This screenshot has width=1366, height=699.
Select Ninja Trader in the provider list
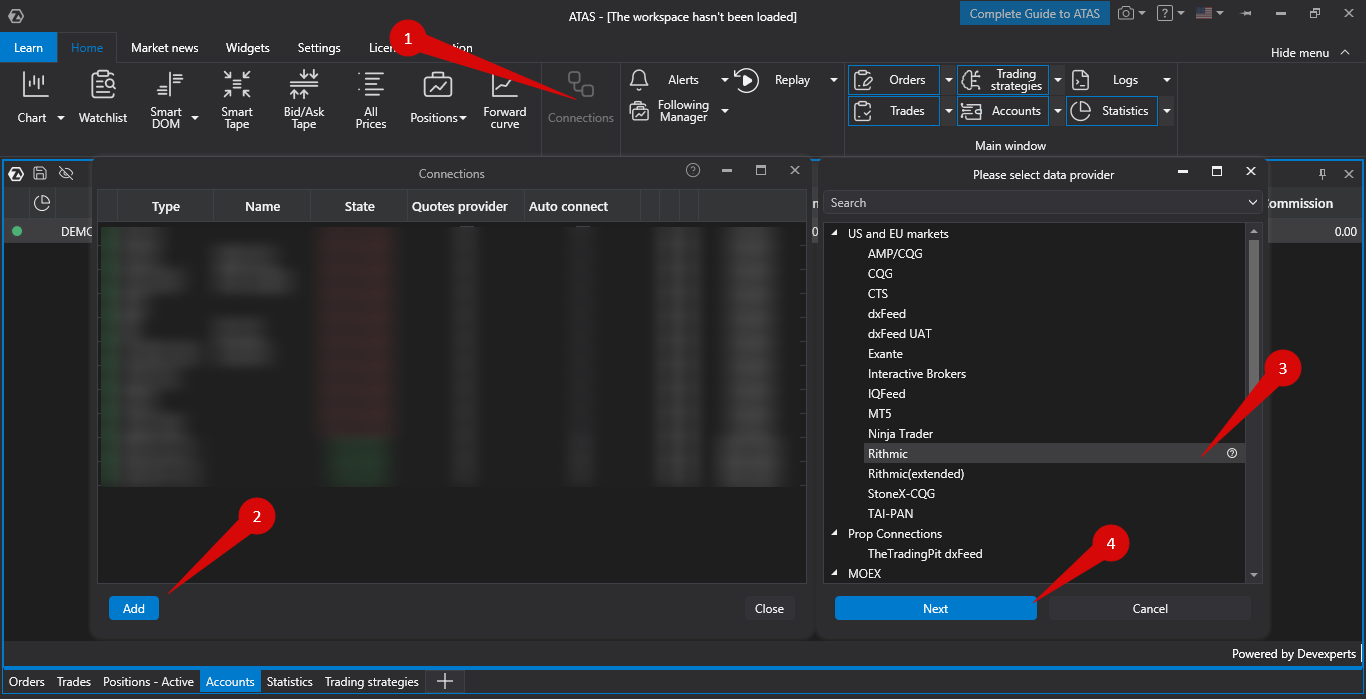coord(900,433)
